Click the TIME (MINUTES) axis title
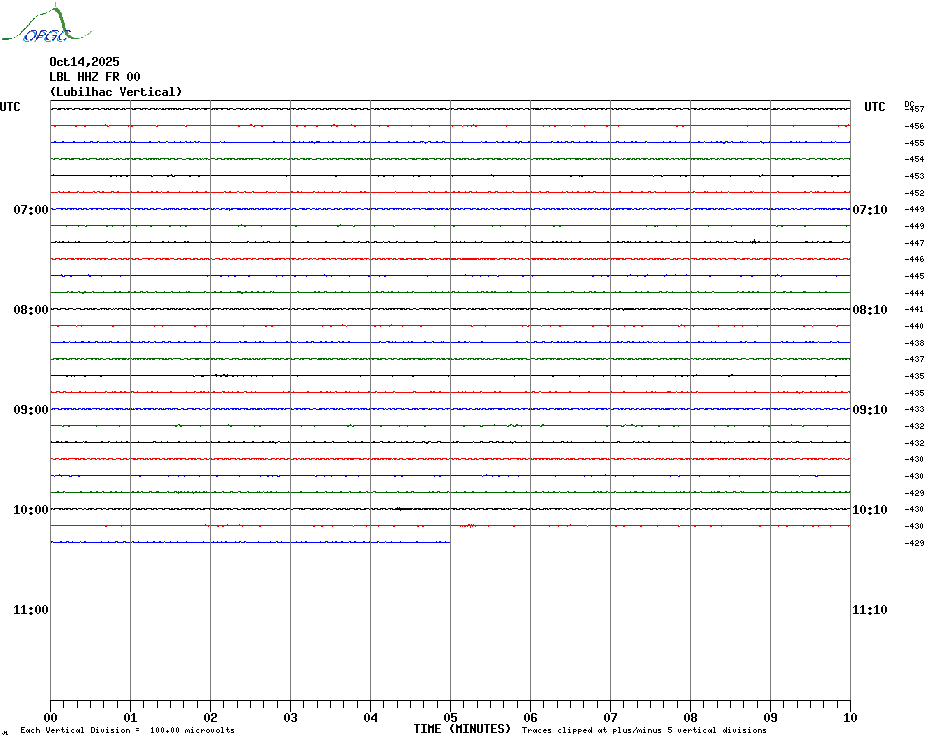 pos(462,729)
